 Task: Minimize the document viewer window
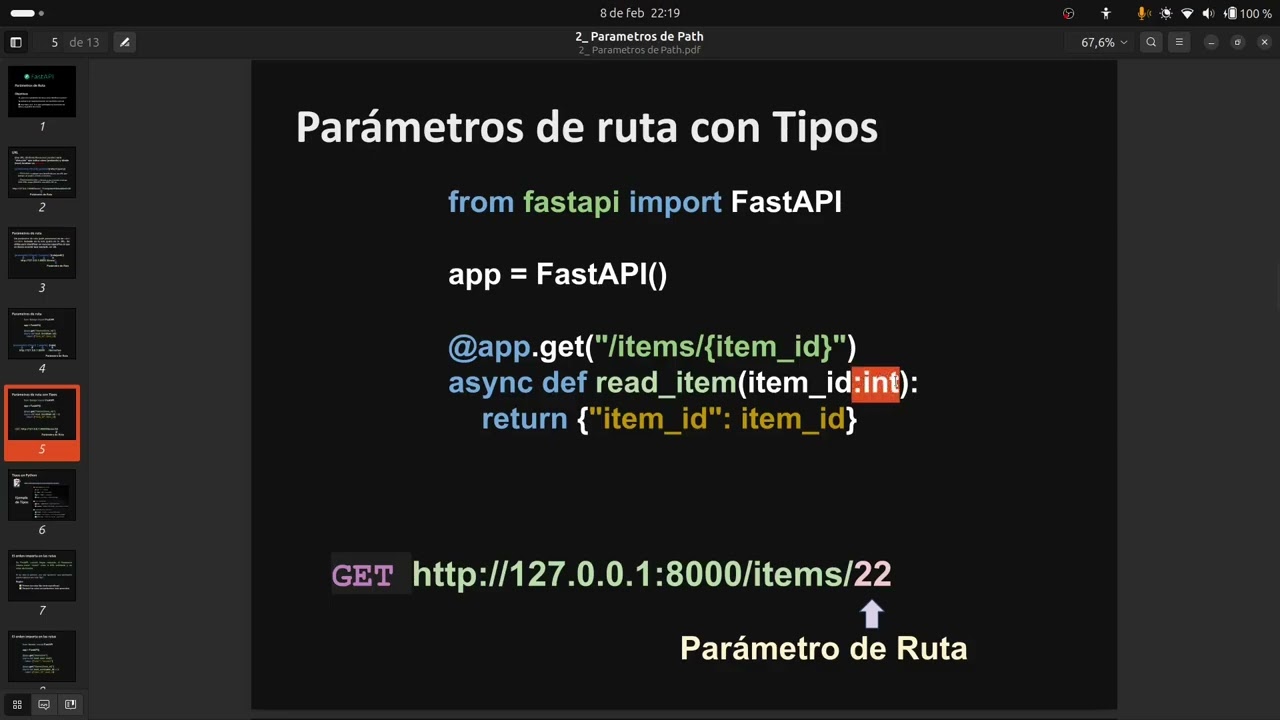click(1211, 42)
